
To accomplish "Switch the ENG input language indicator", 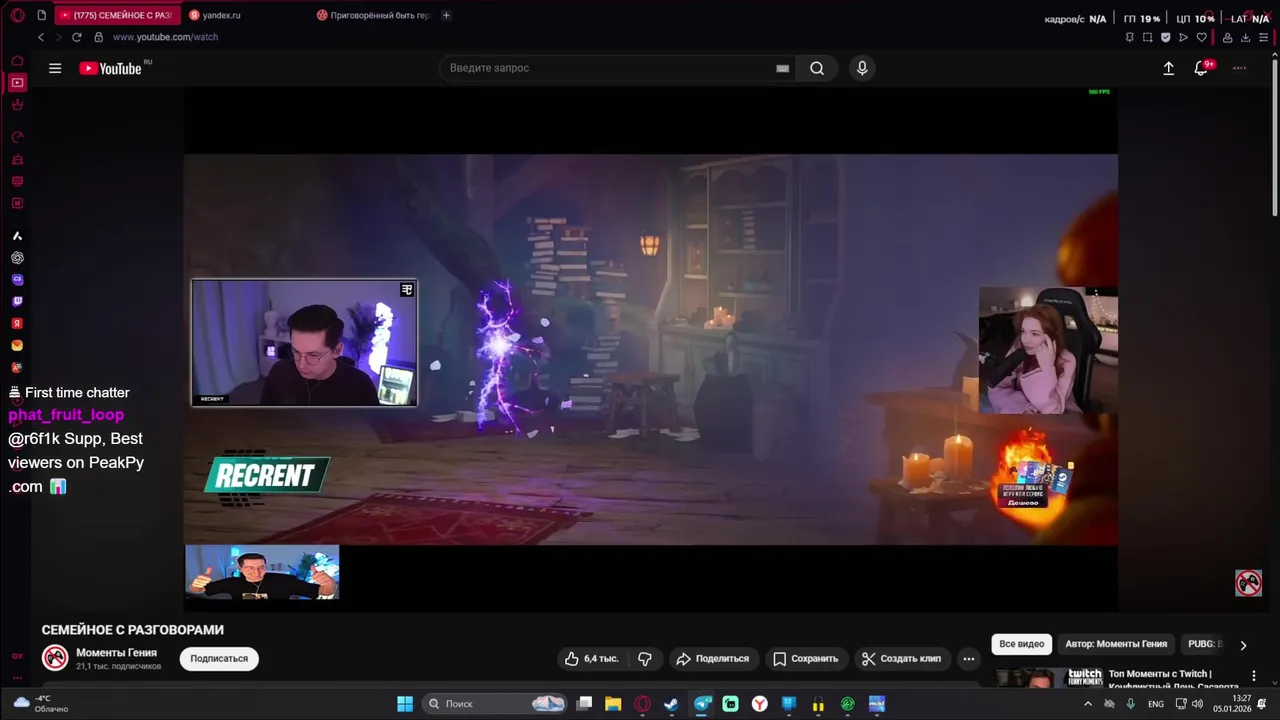I will [x=1156, y=704].
